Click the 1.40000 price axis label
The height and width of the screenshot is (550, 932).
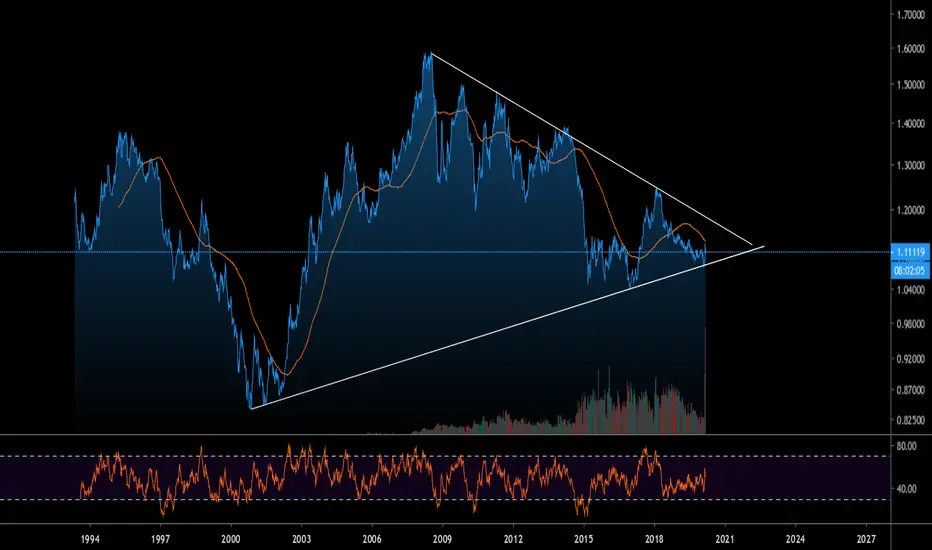[x=911, y=124]
